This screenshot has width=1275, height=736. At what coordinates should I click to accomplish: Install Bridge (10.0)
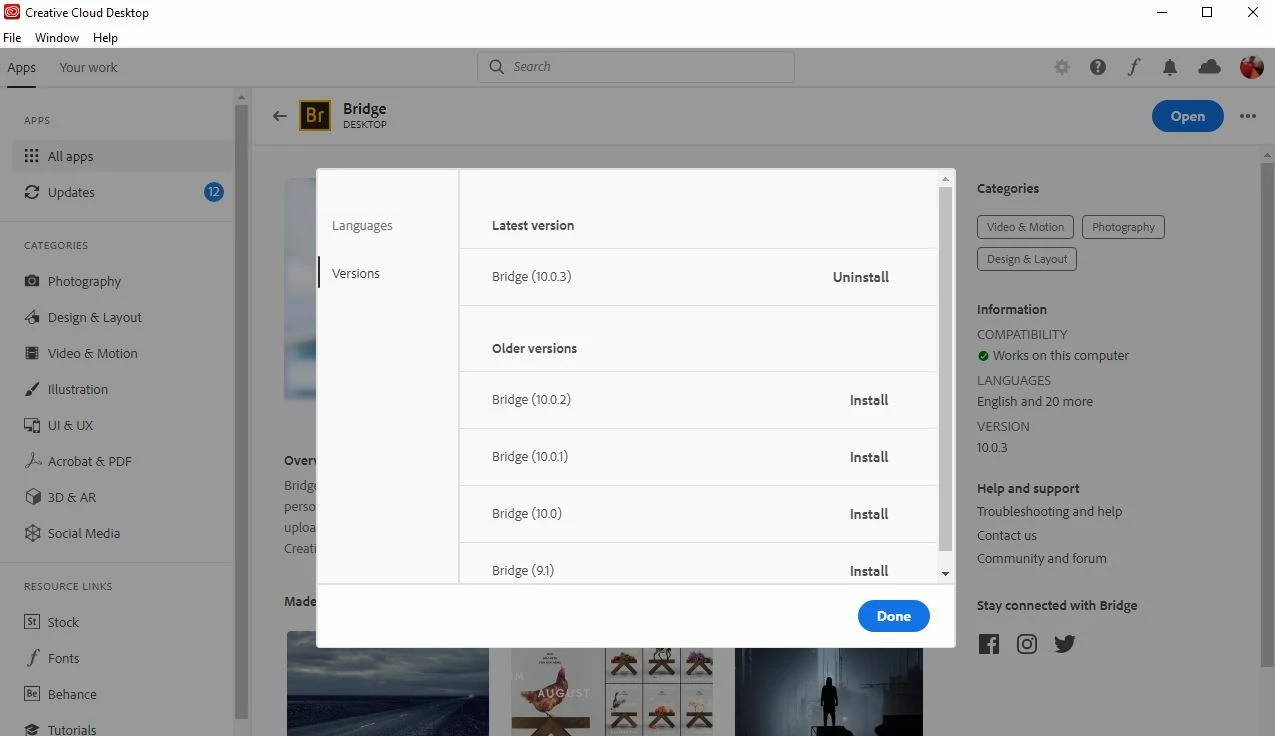click(869, 514)
